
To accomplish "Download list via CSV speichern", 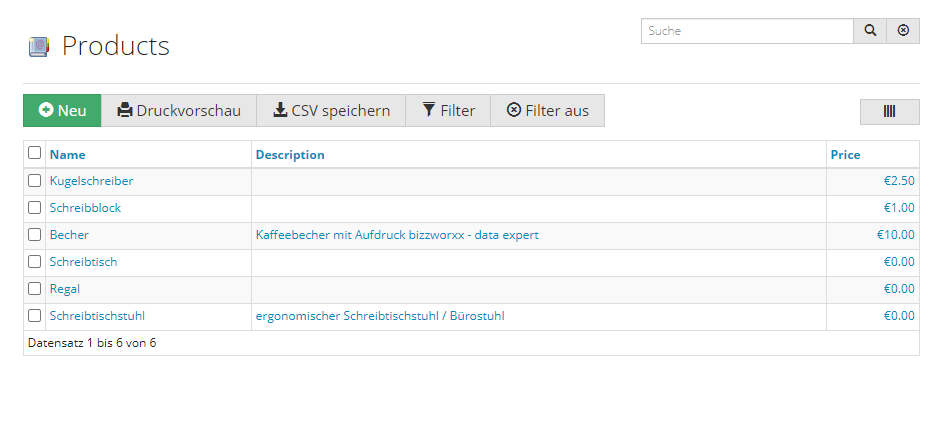I will click(331, 111).
